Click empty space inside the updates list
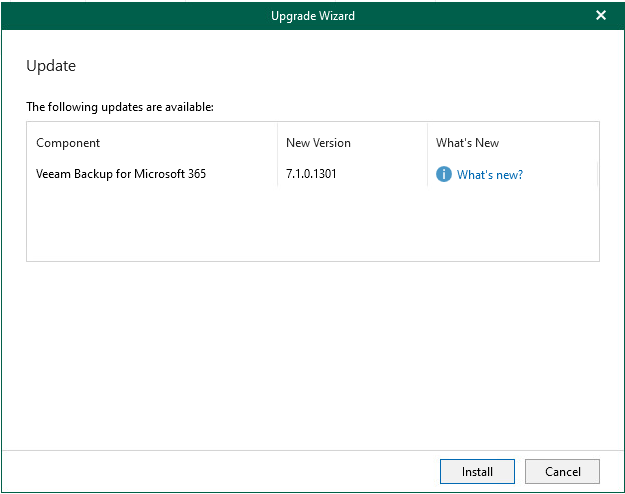 point(312,223)
